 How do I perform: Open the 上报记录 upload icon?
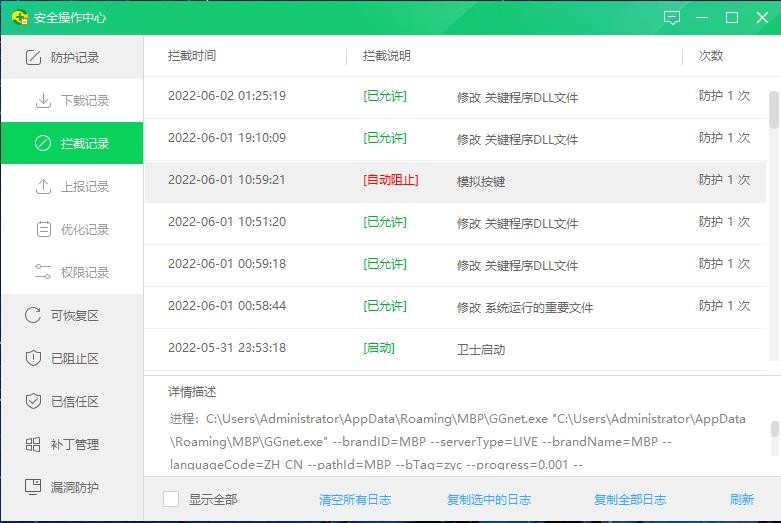43,187
